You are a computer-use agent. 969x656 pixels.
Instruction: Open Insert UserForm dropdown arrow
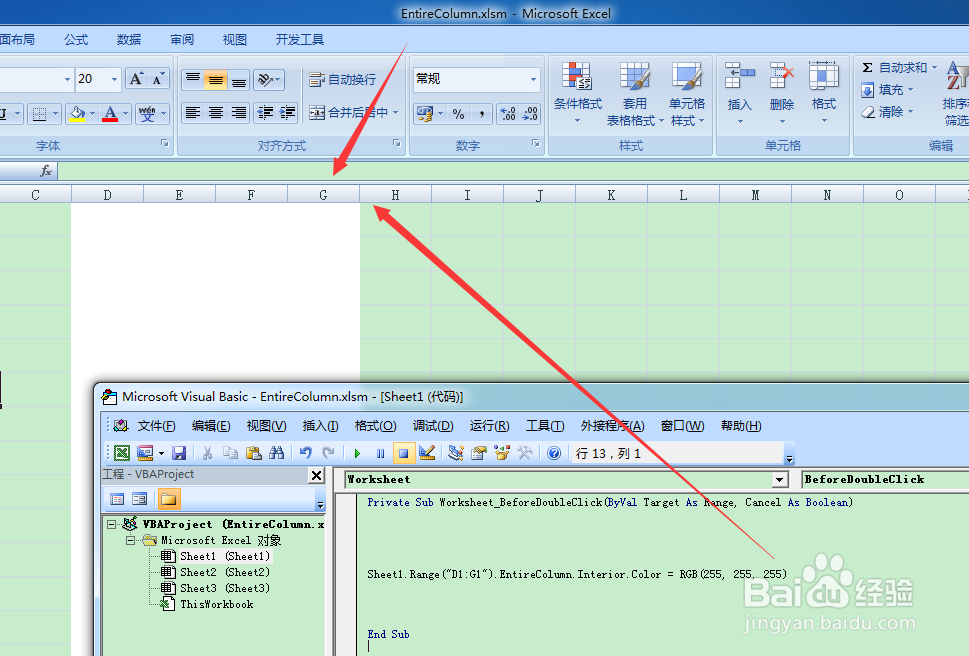click(161, 453)
